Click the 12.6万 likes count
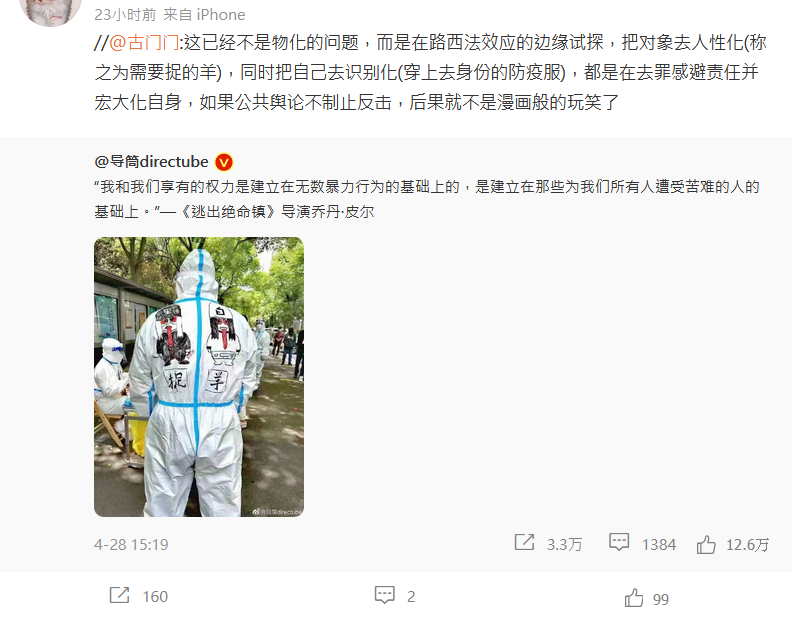The width and height of the screenshot is (792, 618). coord(747,544)
